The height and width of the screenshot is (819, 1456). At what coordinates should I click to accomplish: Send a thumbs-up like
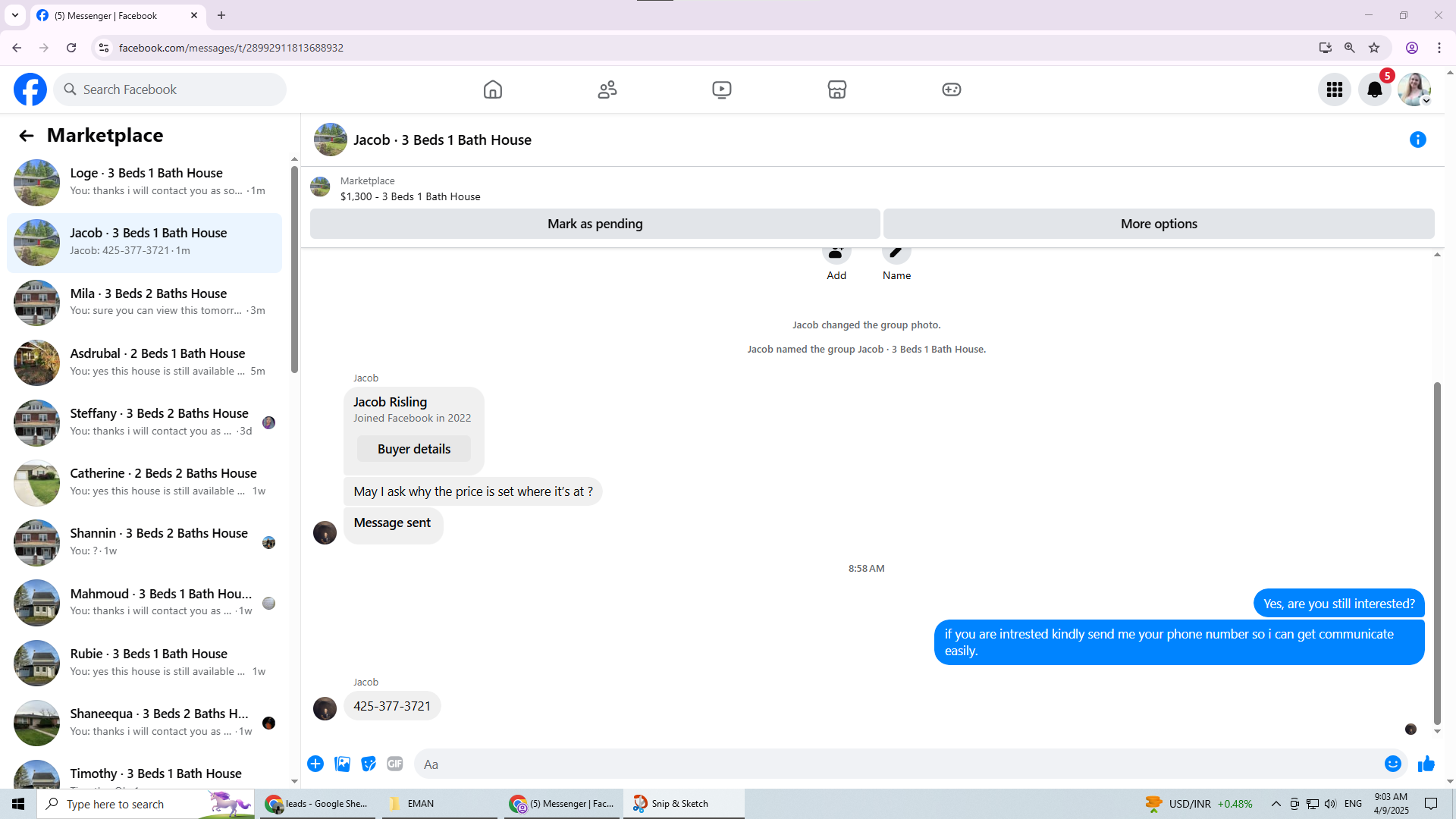pyautogui.click(x=1426, y=764)
